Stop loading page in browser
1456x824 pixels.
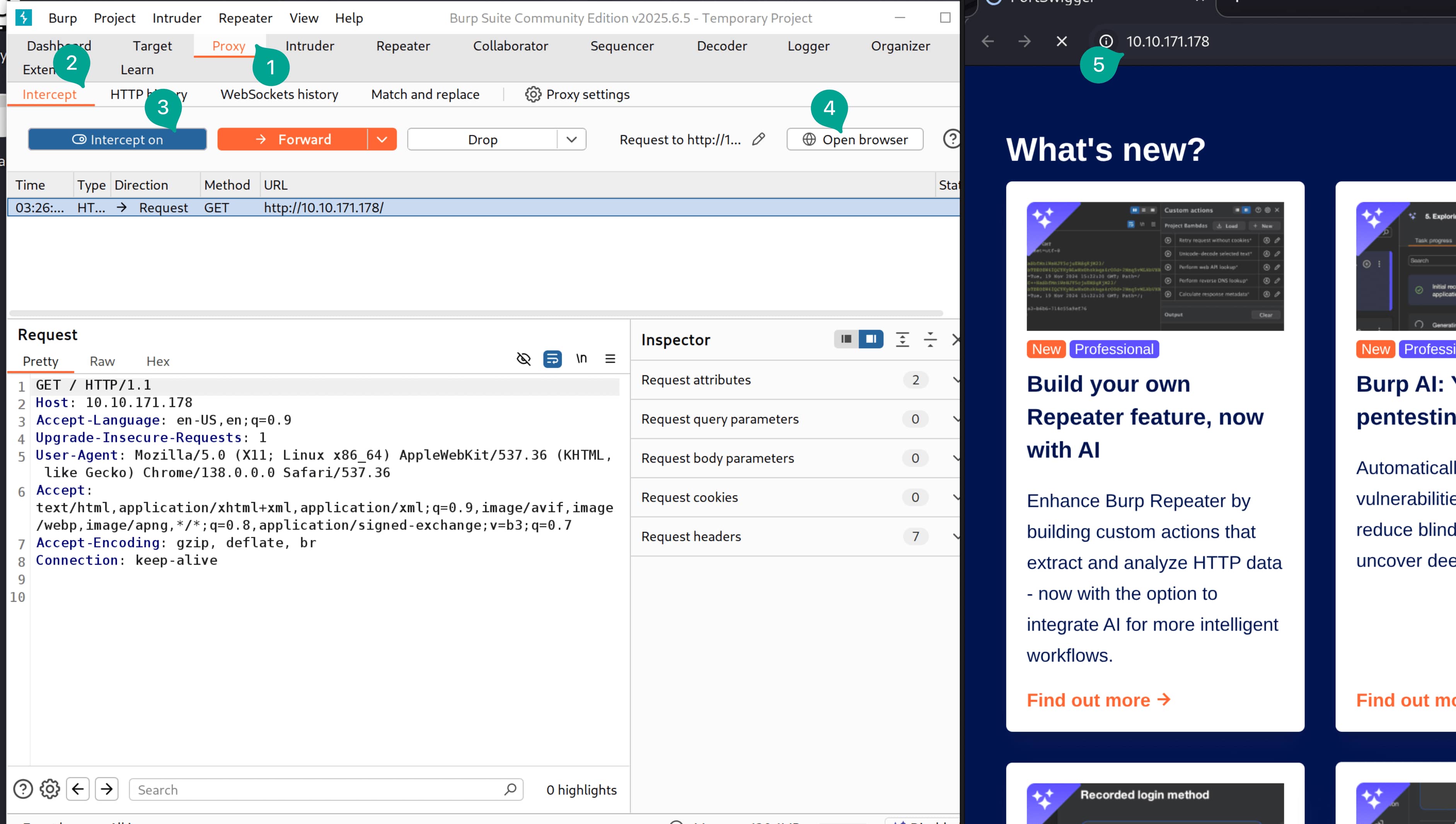(1061, 41)
